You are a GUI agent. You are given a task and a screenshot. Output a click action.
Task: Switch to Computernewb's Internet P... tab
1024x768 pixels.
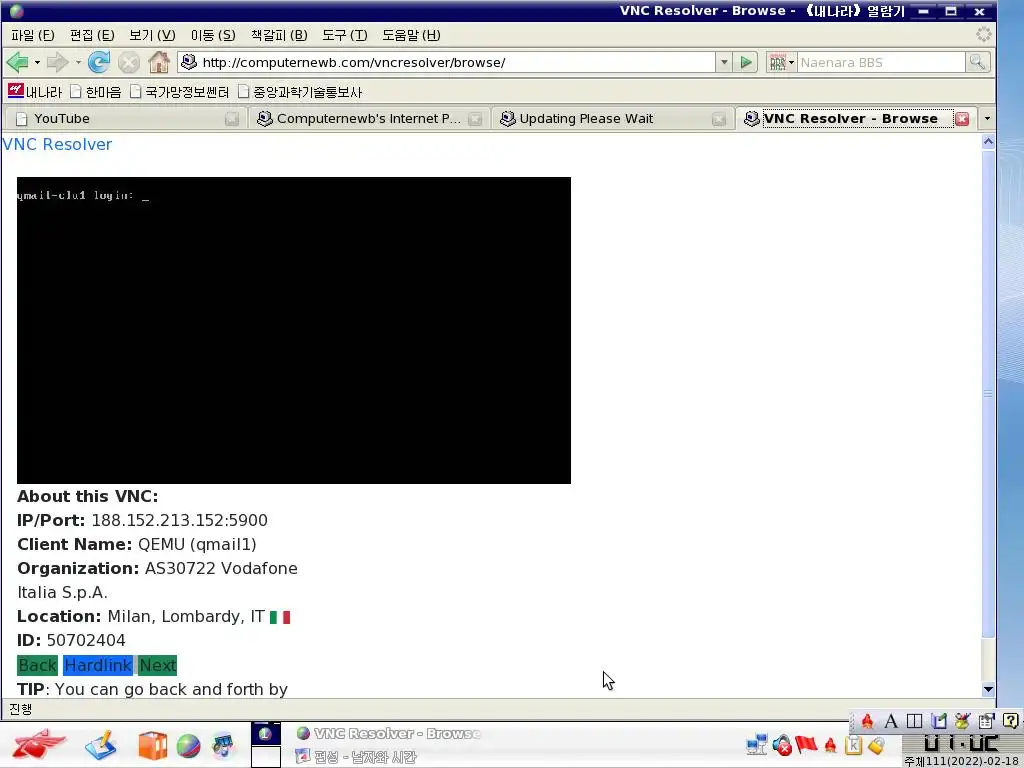point(369,119)
